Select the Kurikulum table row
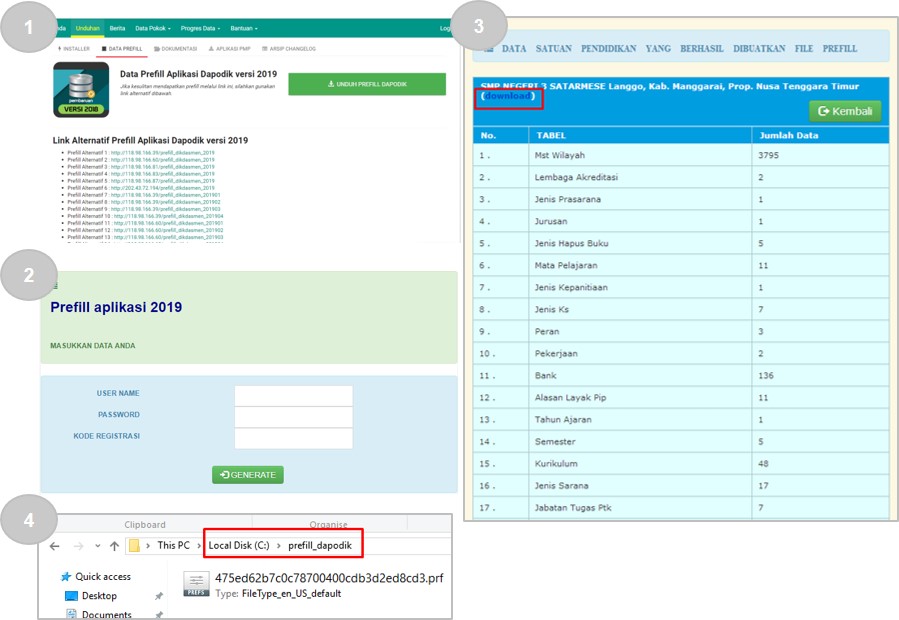Viewport: 899px width, 620px height. coord(681,463)
